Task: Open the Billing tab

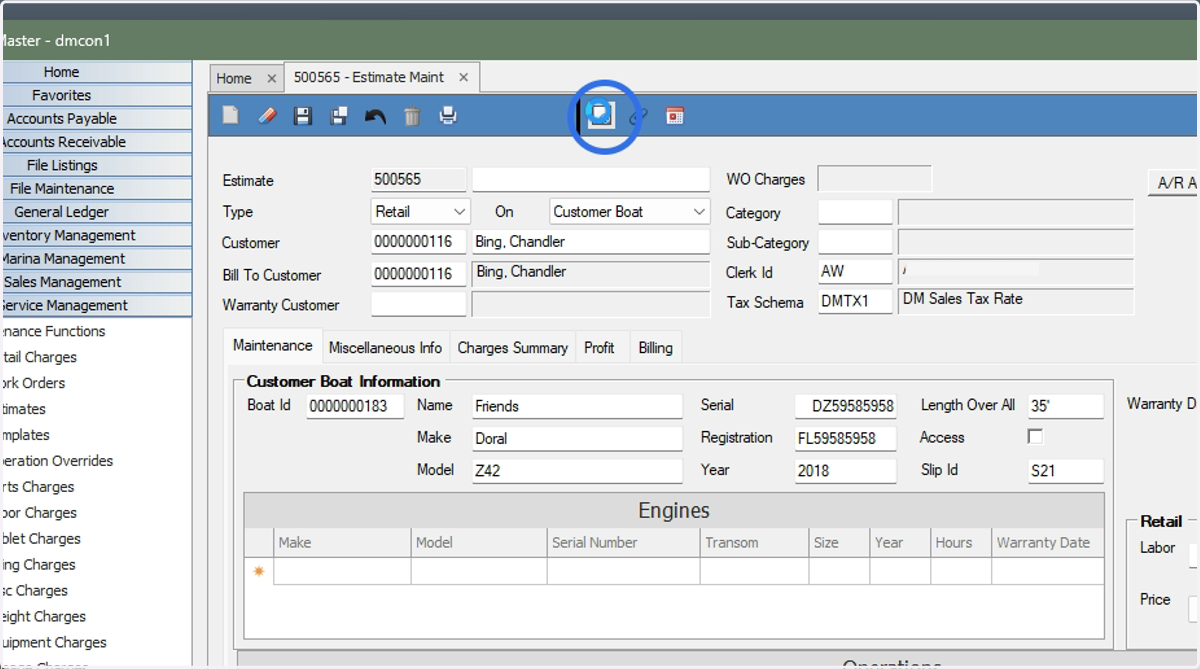Action: [x=655, y=348]
